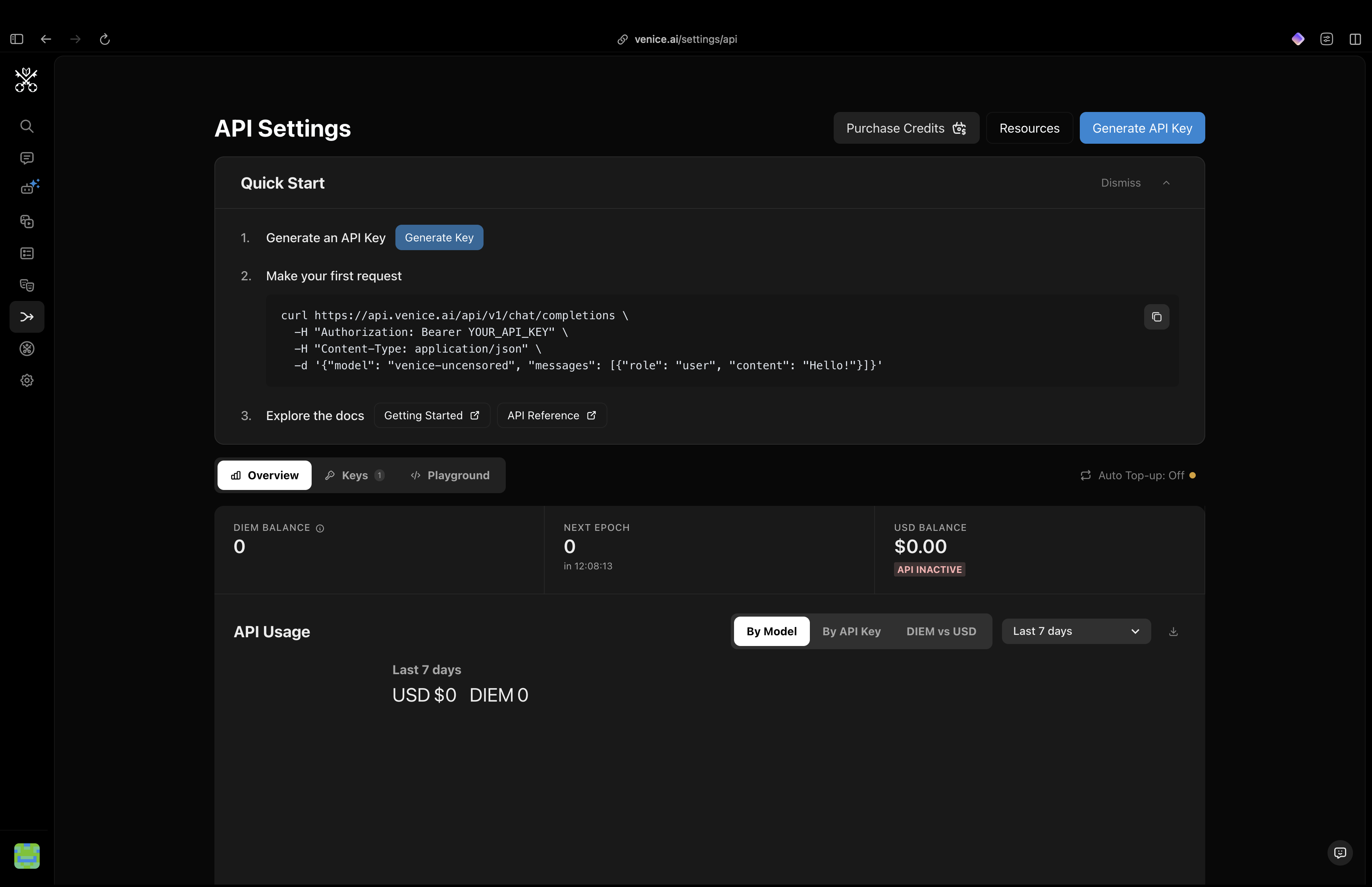Image resolution: width=1372 pixels, height=887 pixels.
Task: Go back with the browser back arrow
Action: point(46,39)
